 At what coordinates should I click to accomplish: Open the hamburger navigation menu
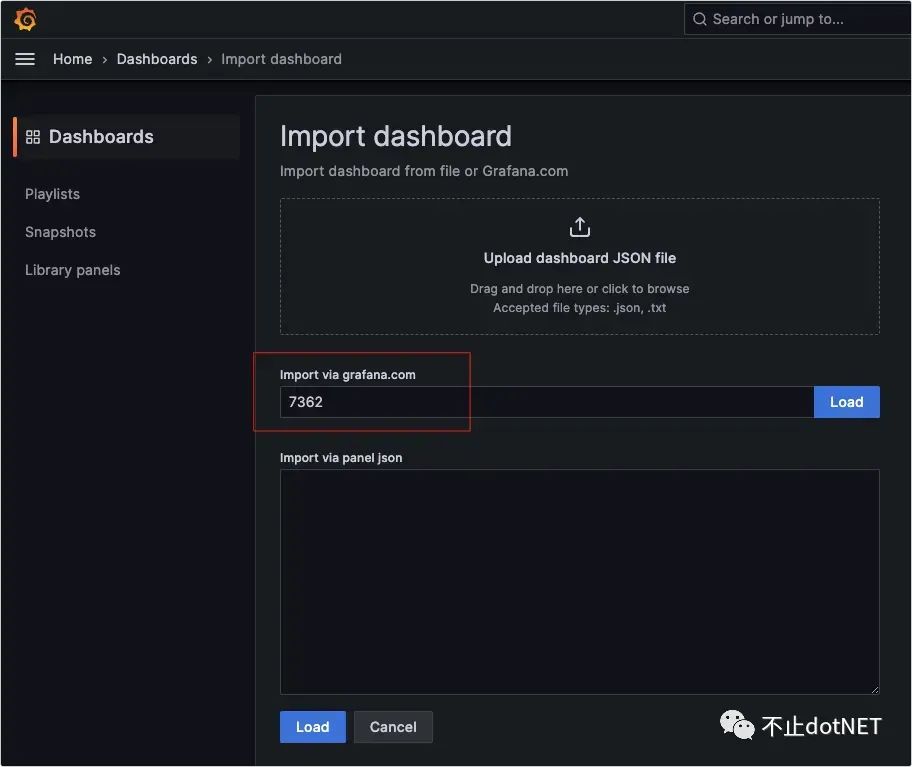tap(25, 59)
